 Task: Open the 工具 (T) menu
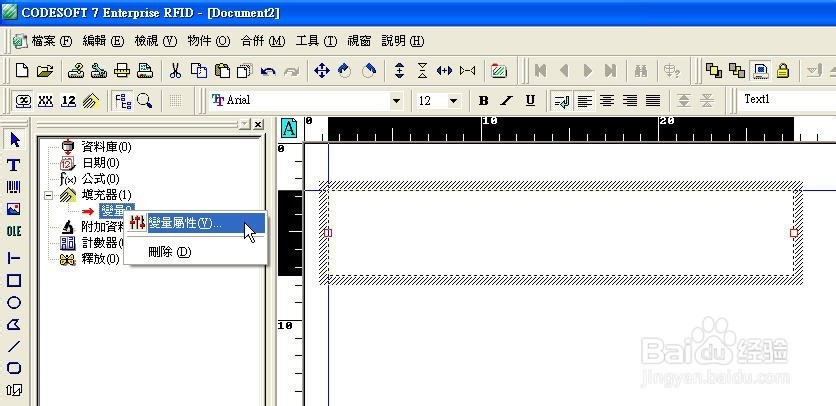(317, 41)
